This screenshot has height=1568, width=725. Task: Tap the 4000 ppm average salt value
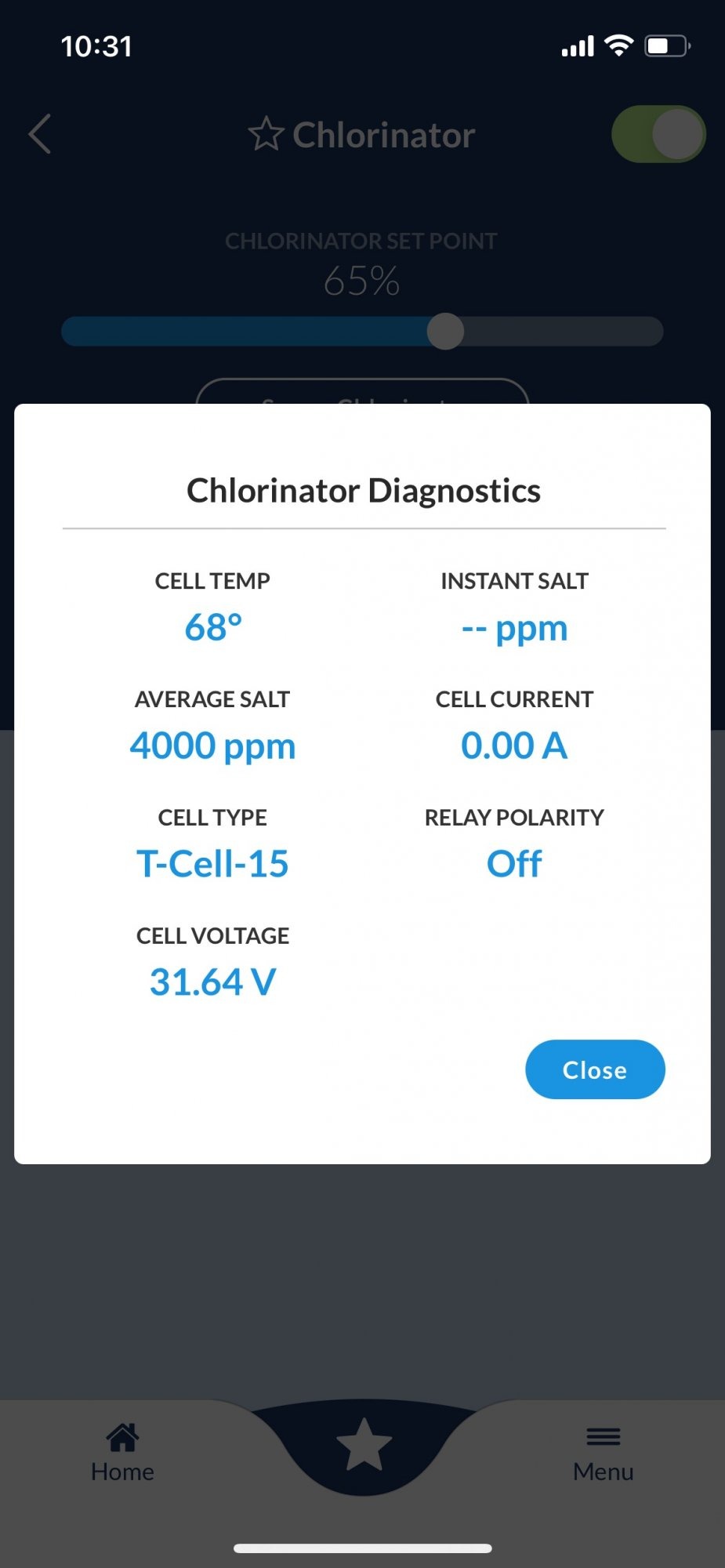click(x=212, y=746)
